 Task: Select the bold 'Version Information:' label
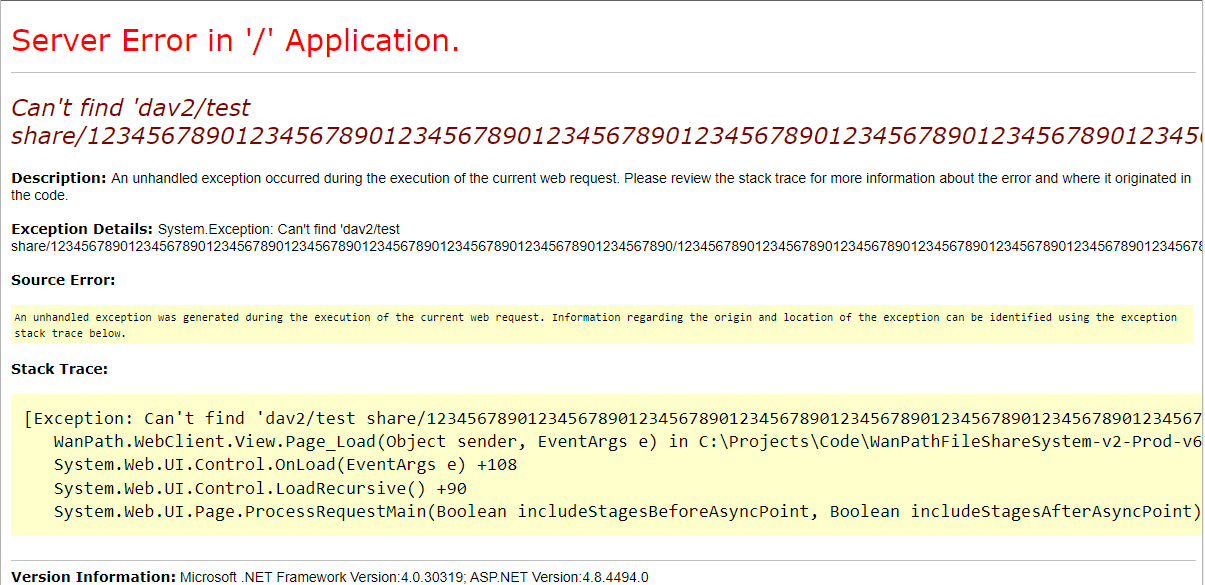pos(93,577)
